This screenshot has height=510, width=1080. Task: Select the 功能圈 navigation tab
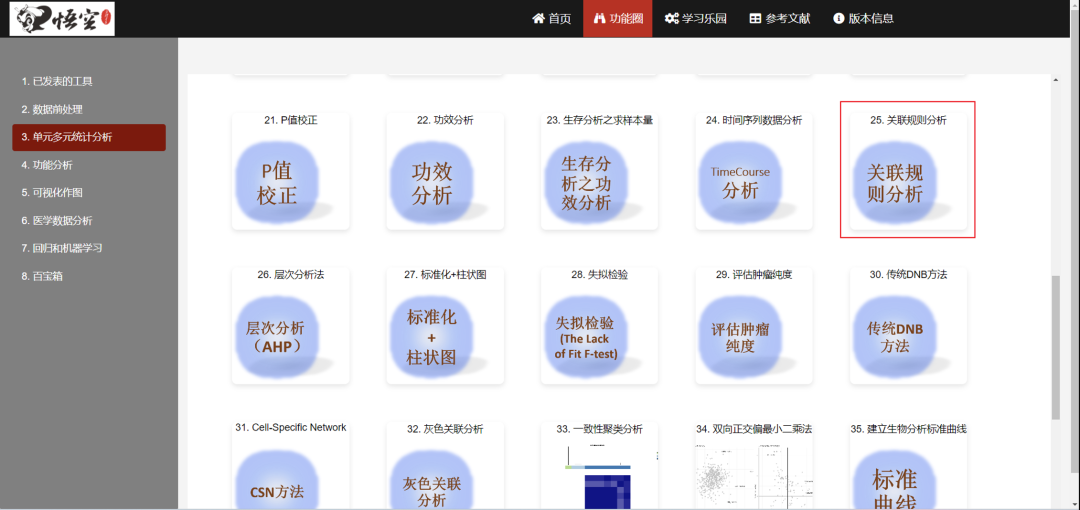click(618, 19)
